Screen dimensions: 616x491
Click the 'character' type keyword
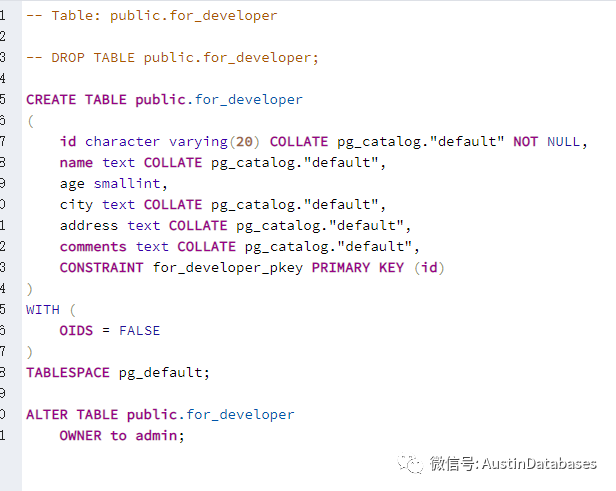123,141
